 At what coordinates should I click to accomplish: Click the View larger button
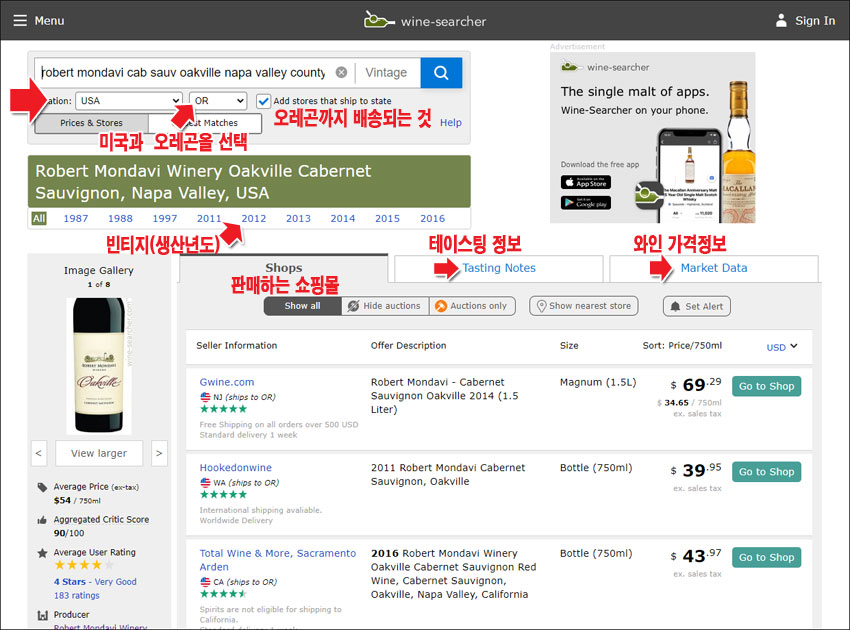(x=99, y=453)
